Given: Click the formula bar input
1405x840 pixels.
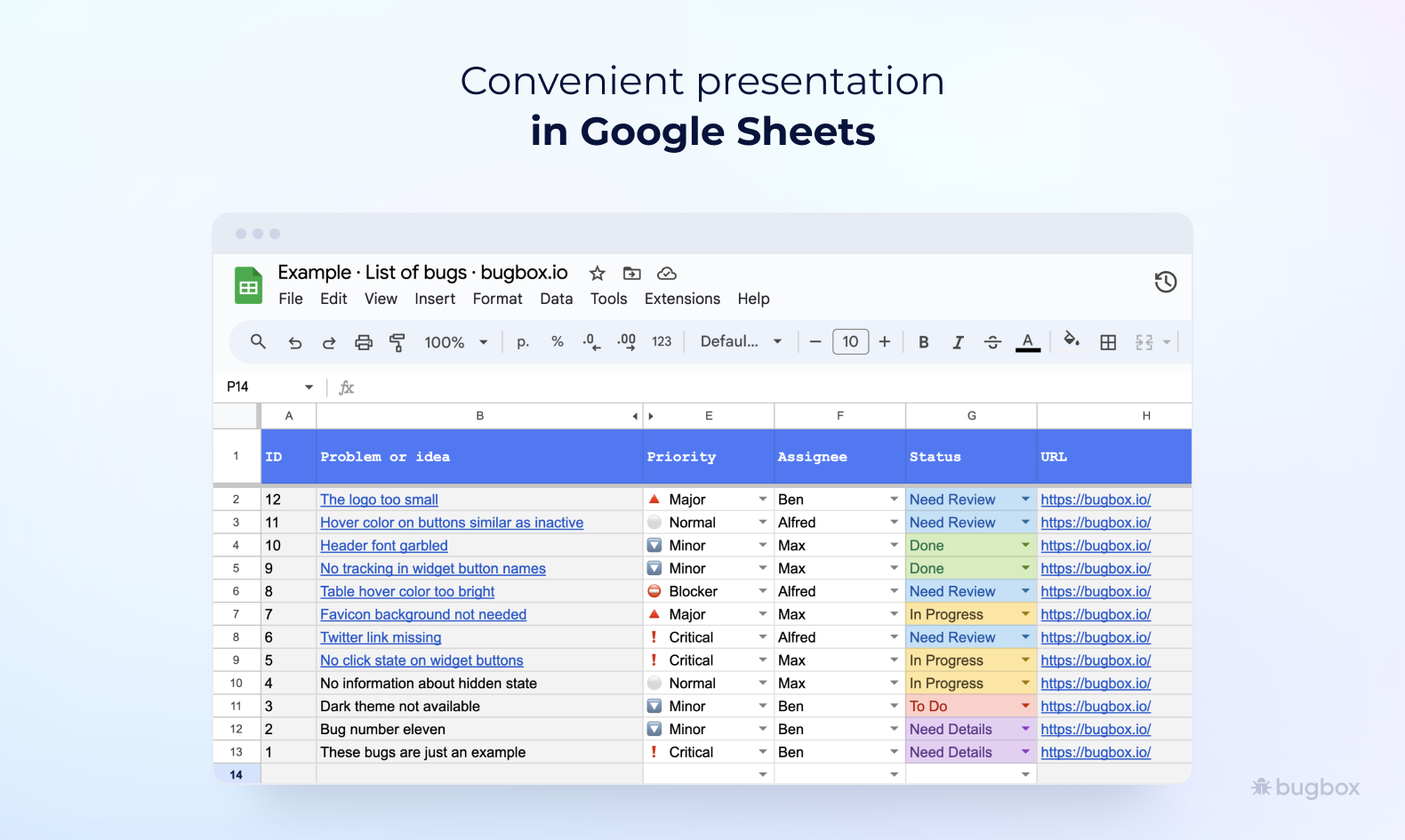Looking at the screenshot, I should tap(774, 387).
